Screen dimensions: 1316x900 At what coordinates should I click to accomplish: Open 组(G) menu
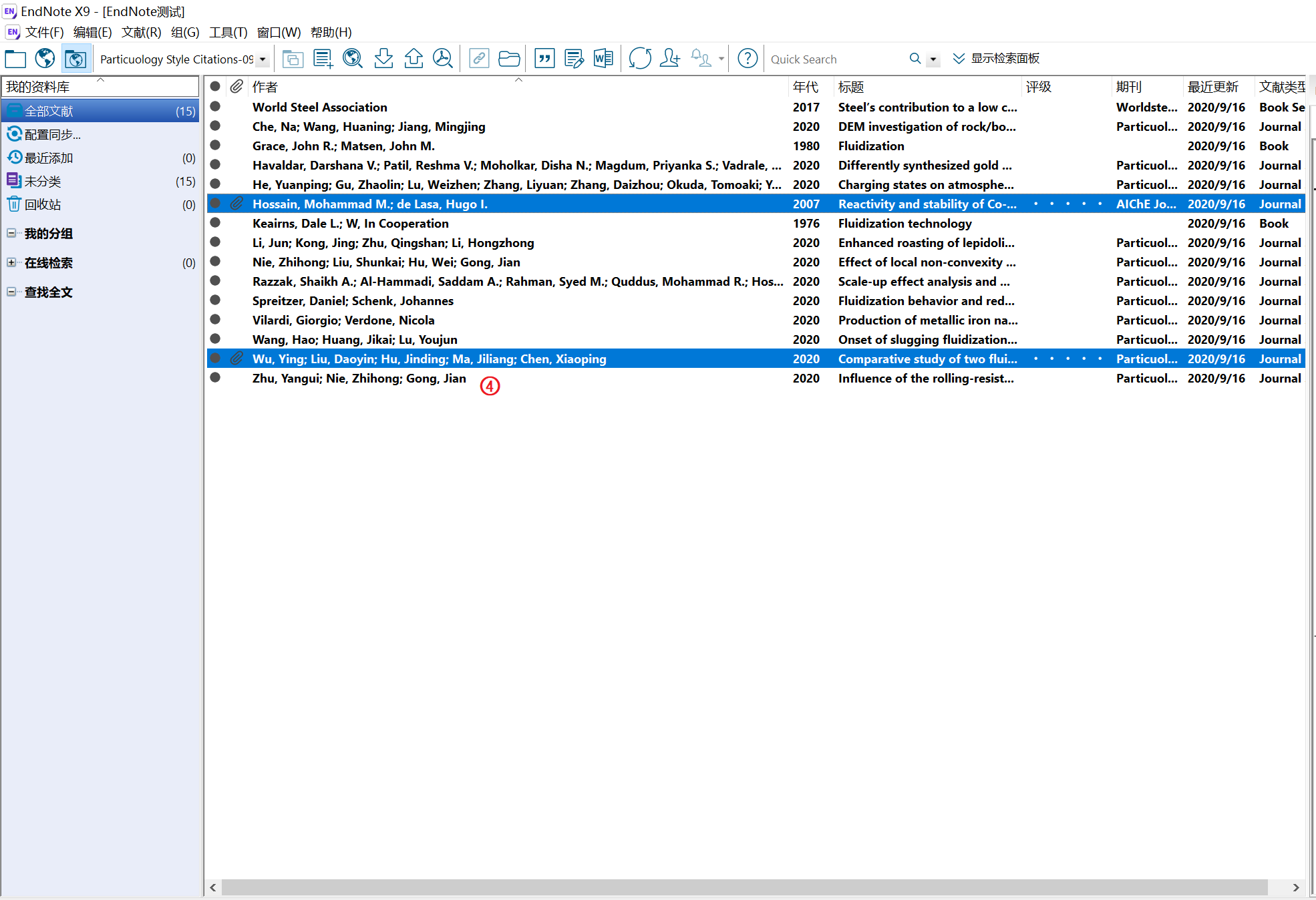click(185, 32)
